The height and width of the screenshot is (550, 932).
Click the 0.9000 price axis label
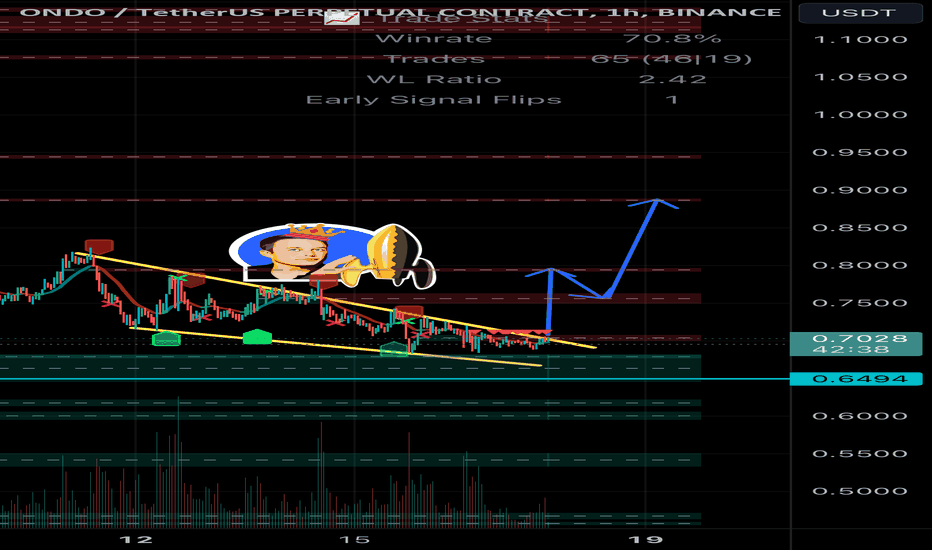860,190
